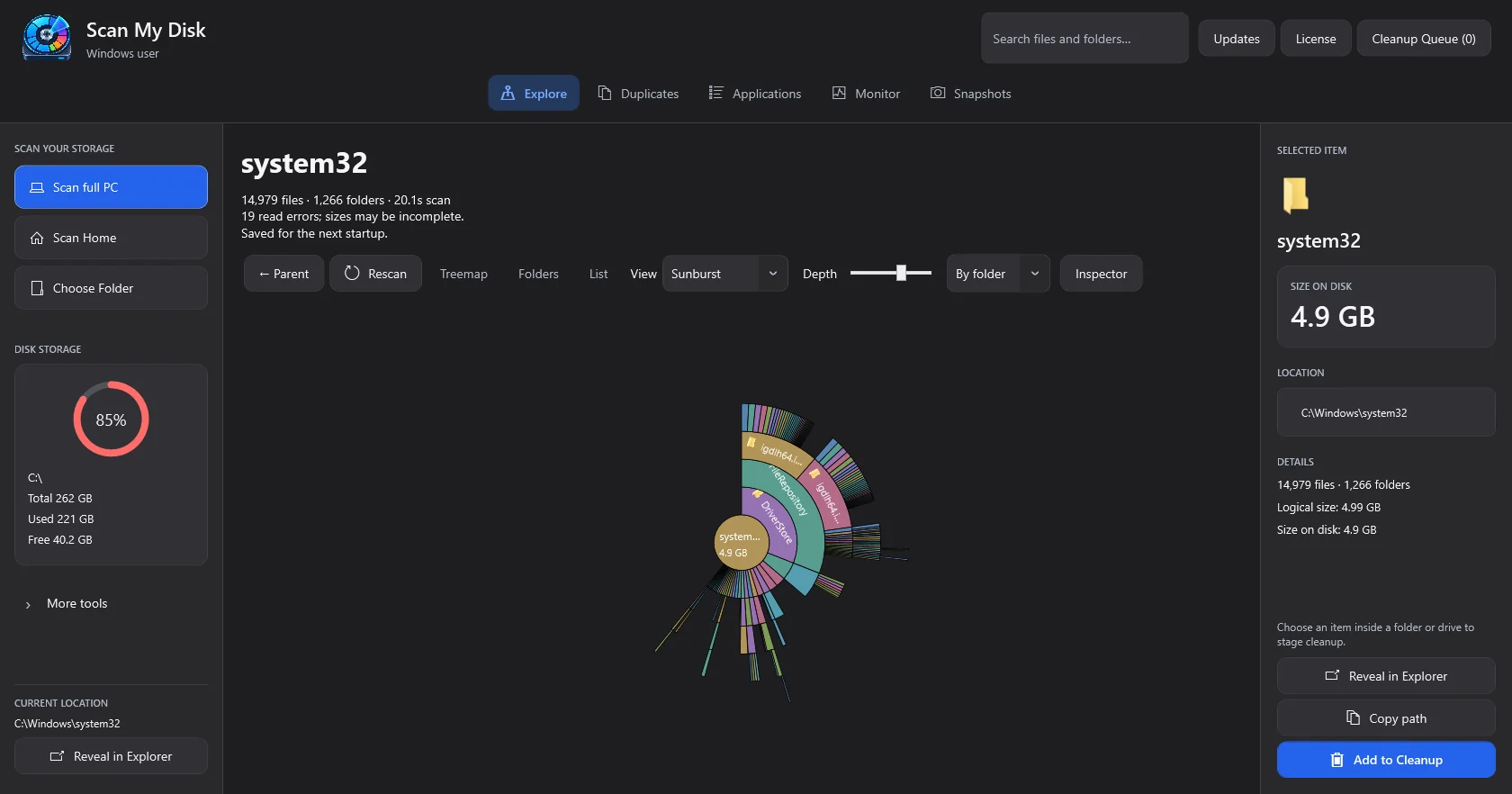1512x794 pixels.
Task: Expand the More tools section
Action: point(67,603)
